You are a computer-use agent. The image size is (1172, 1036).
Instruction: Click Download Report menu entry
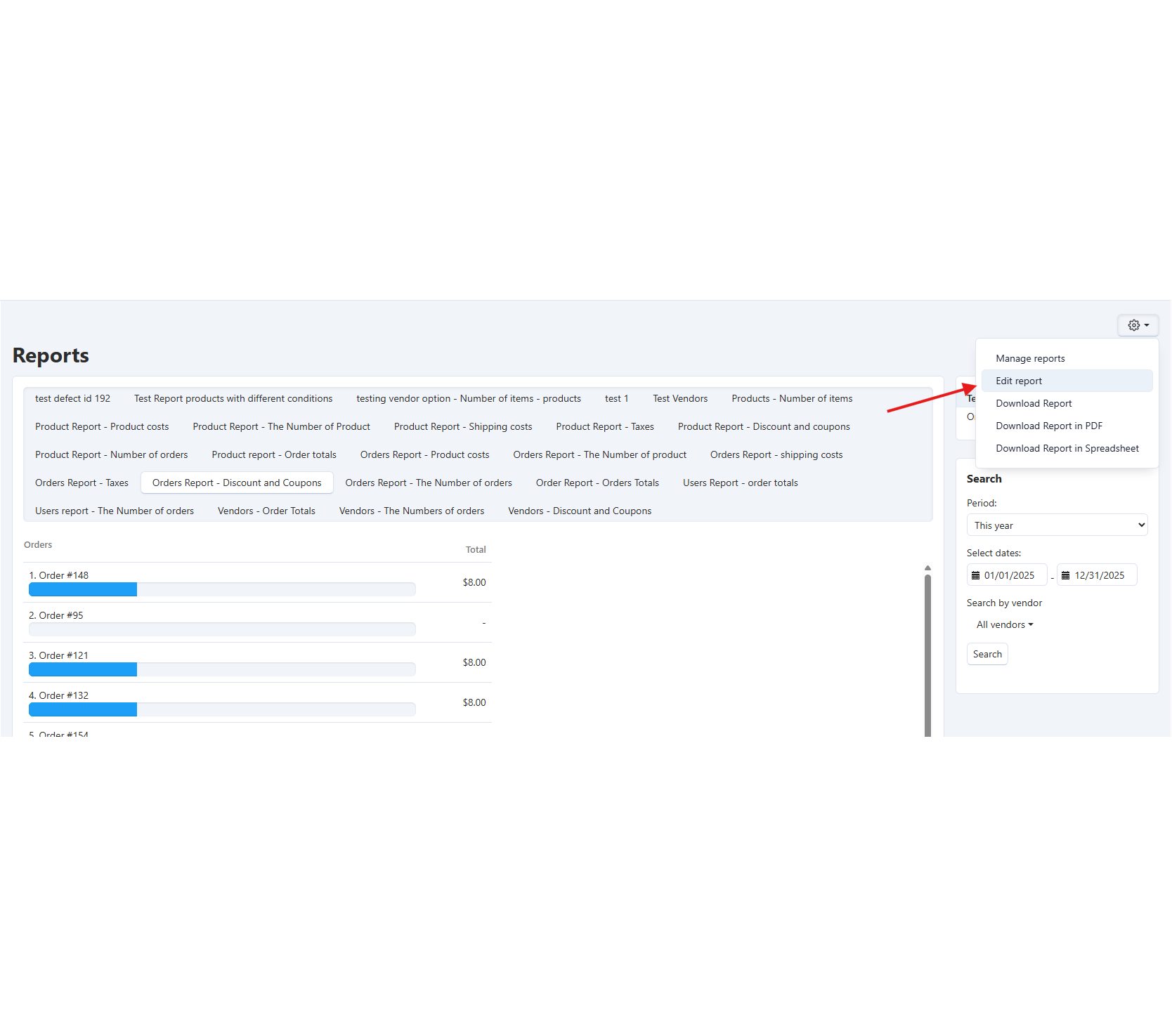[1034, 403]
